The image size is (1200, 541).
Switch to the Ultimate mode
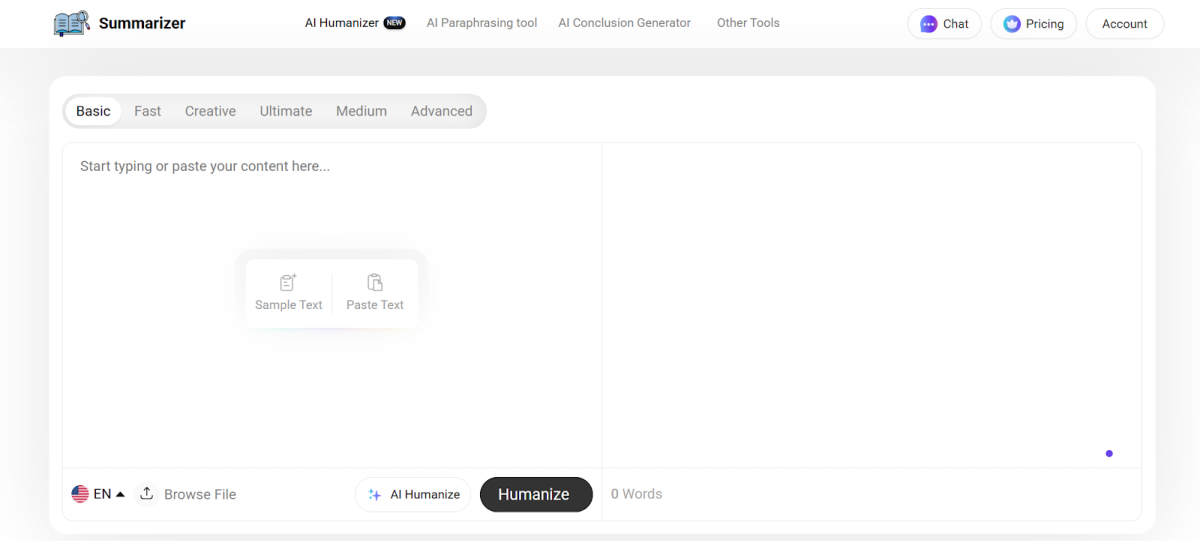click(x=286, y=111)
